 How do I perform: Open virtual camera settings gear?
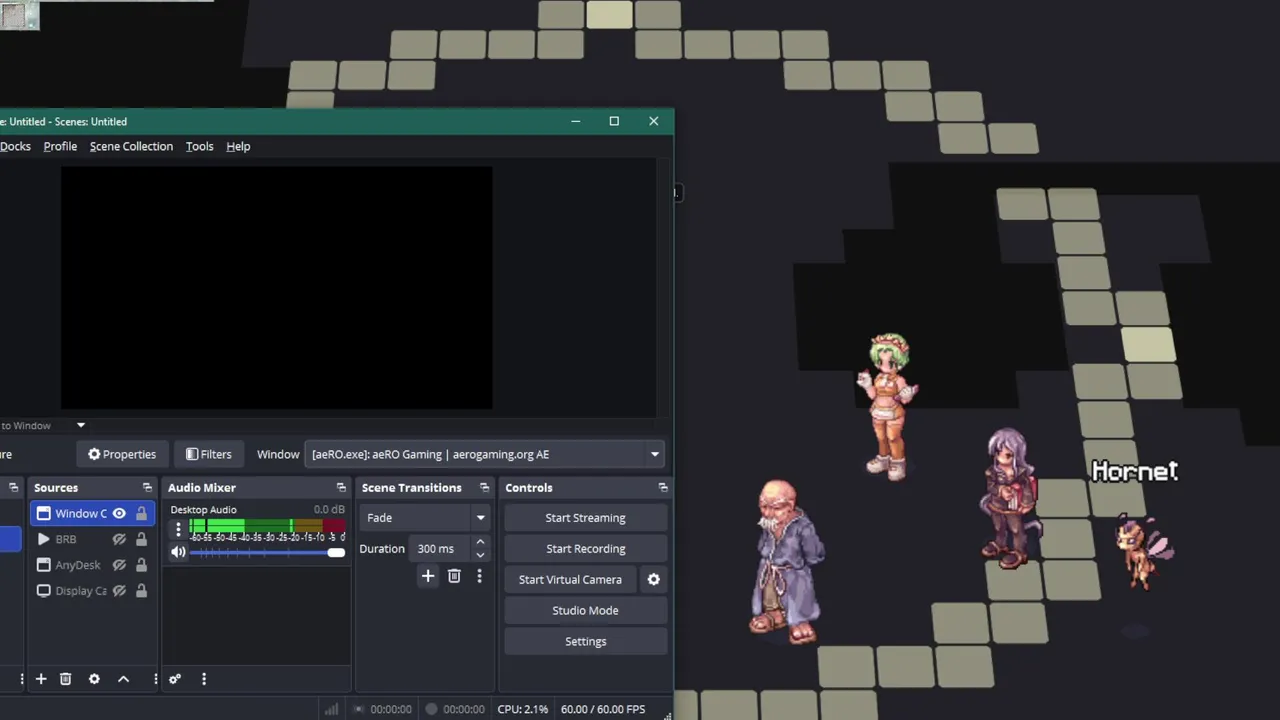pos(654,580)
